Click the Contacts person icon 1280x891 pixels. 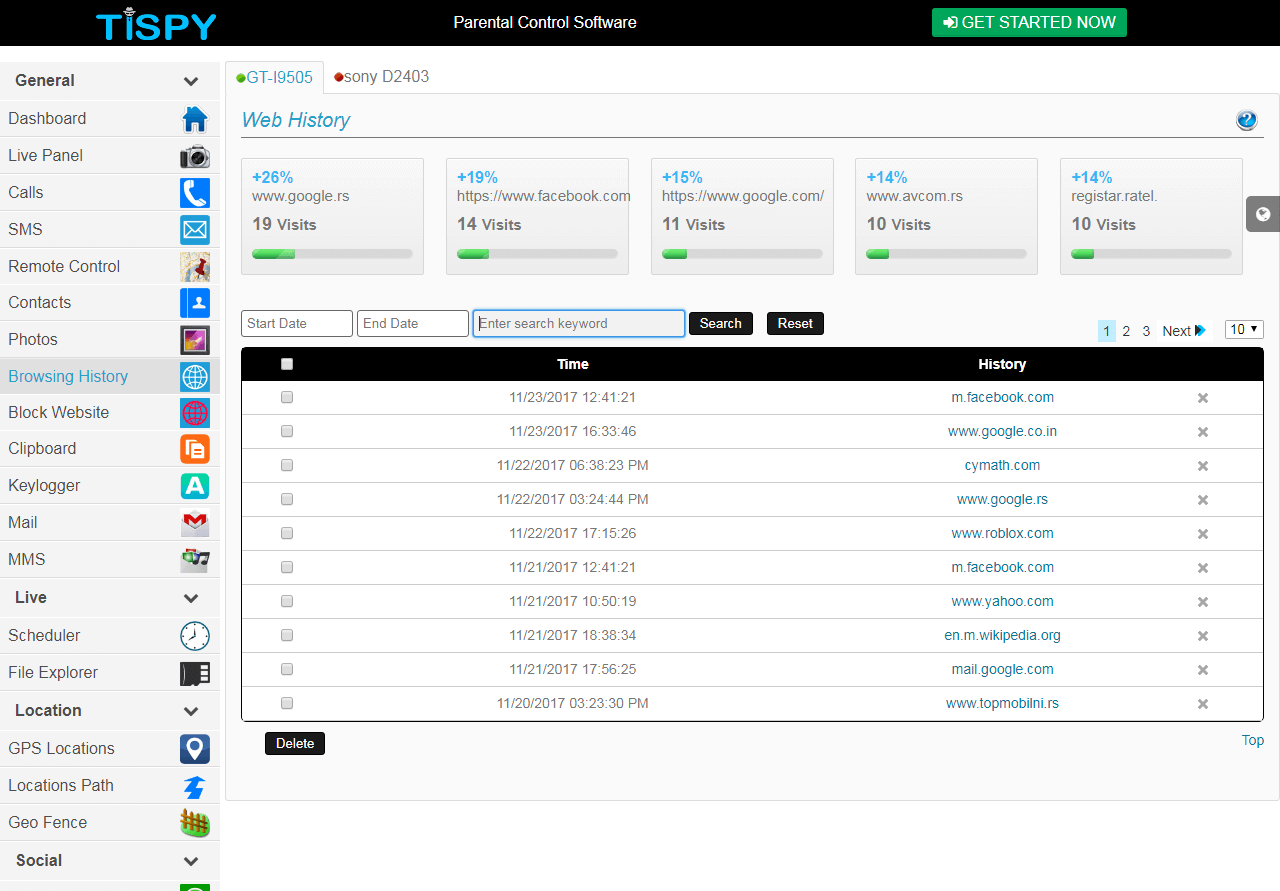195,303
